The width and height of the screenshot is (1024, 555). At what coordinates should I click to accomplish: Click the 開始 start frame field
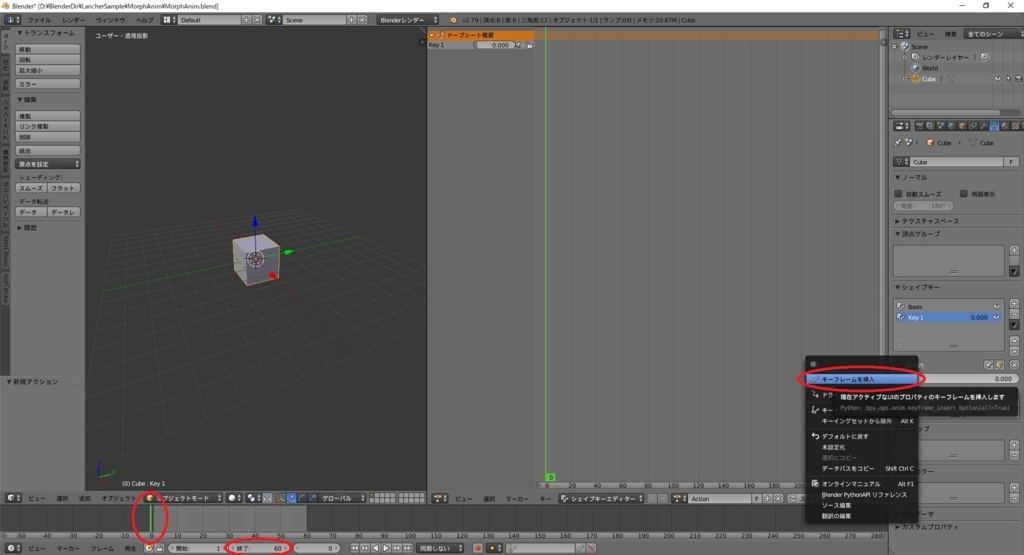[x=195, y=548]
